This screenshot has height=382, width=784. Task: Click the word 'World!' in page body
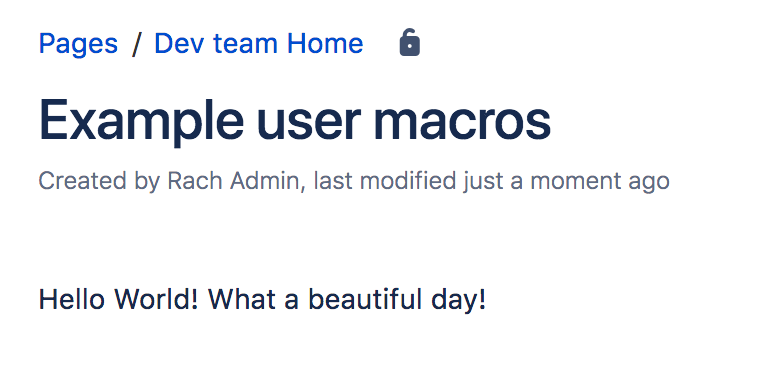point(156,300)
